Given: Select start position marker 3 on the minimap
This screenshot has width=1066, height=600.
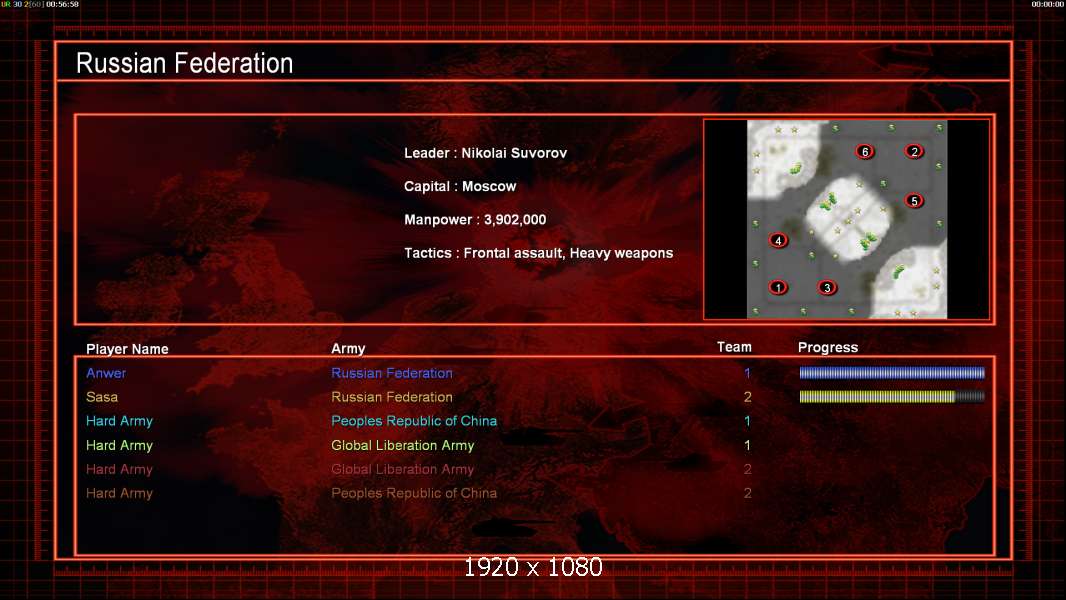Looking at the screenshot, I should point(827,287).
